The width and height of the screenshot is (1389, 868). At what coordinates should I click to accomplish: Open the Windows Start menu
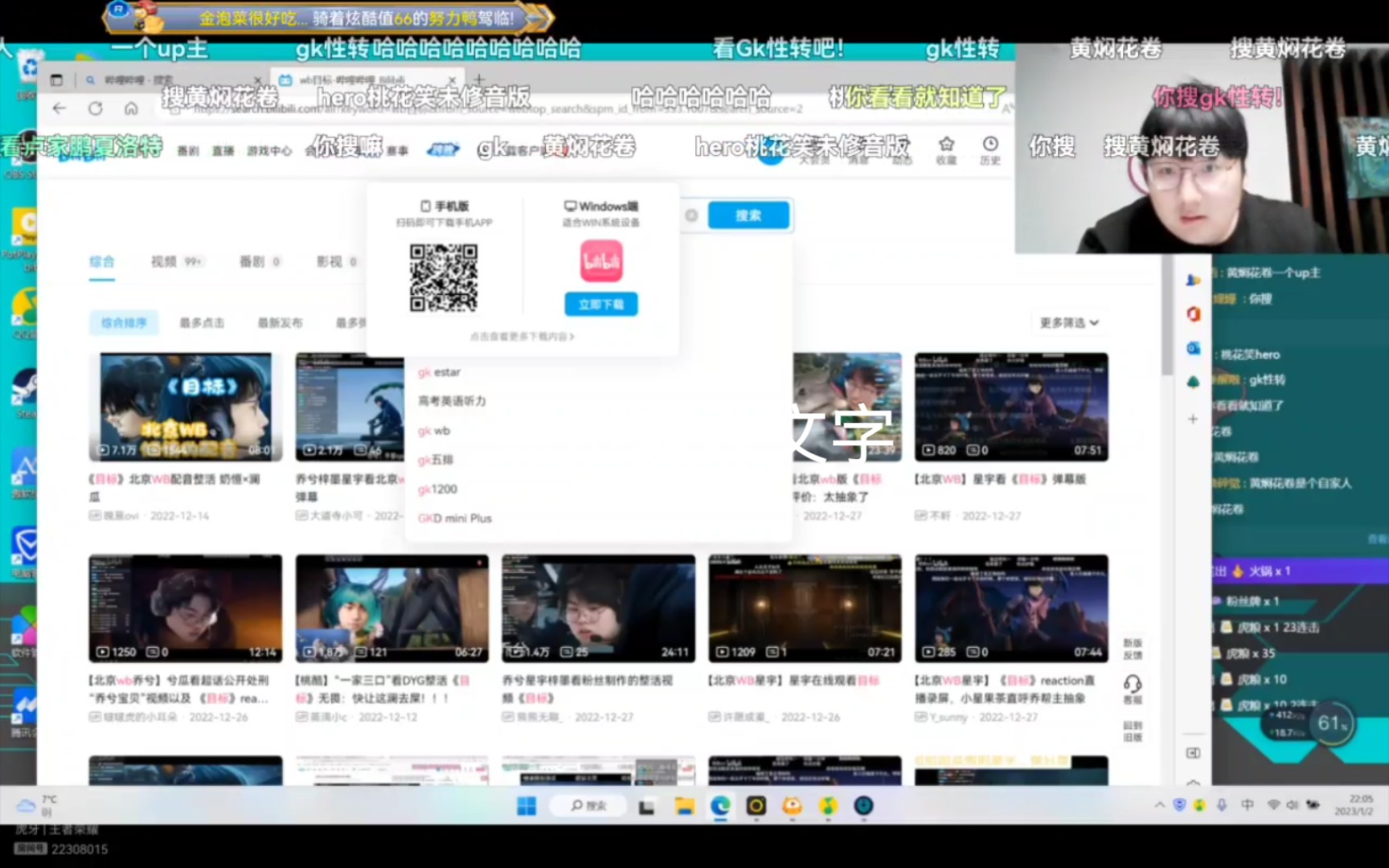tap(527, 806)
